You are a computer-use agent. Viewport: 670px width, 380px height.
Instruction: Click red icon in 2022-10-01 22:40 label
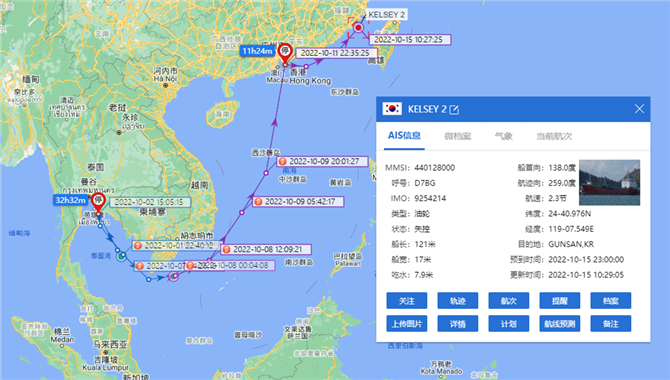coord(138,246)
